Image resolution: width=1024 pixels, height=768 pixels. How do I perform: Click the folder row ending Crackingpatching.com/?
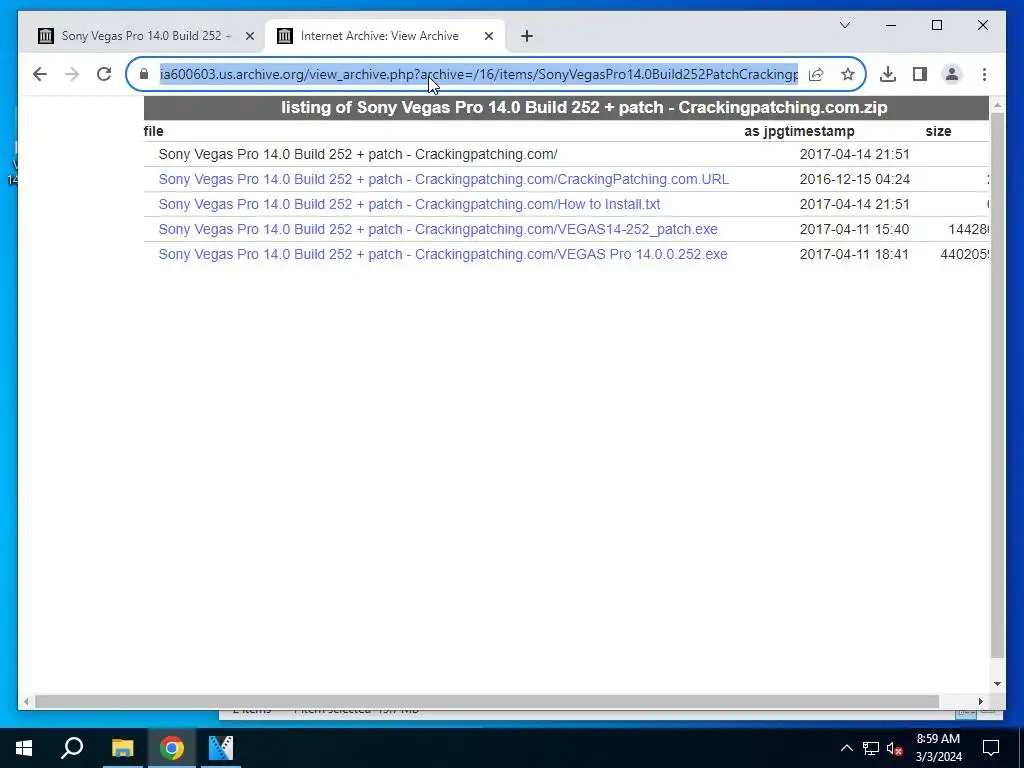pyautogui.click(x=358, y=154)
